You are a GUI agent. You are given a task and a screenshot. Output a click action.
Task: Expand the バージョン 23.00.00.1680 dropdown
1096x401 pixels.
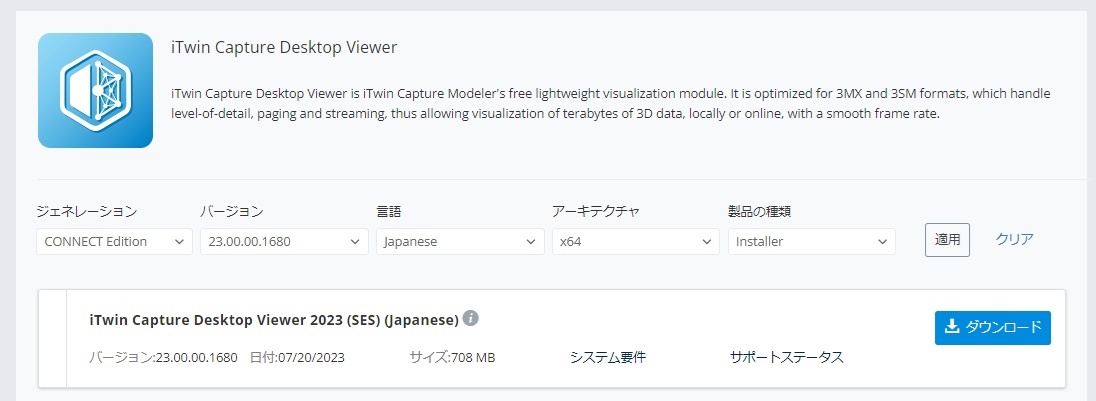(284, 242)
